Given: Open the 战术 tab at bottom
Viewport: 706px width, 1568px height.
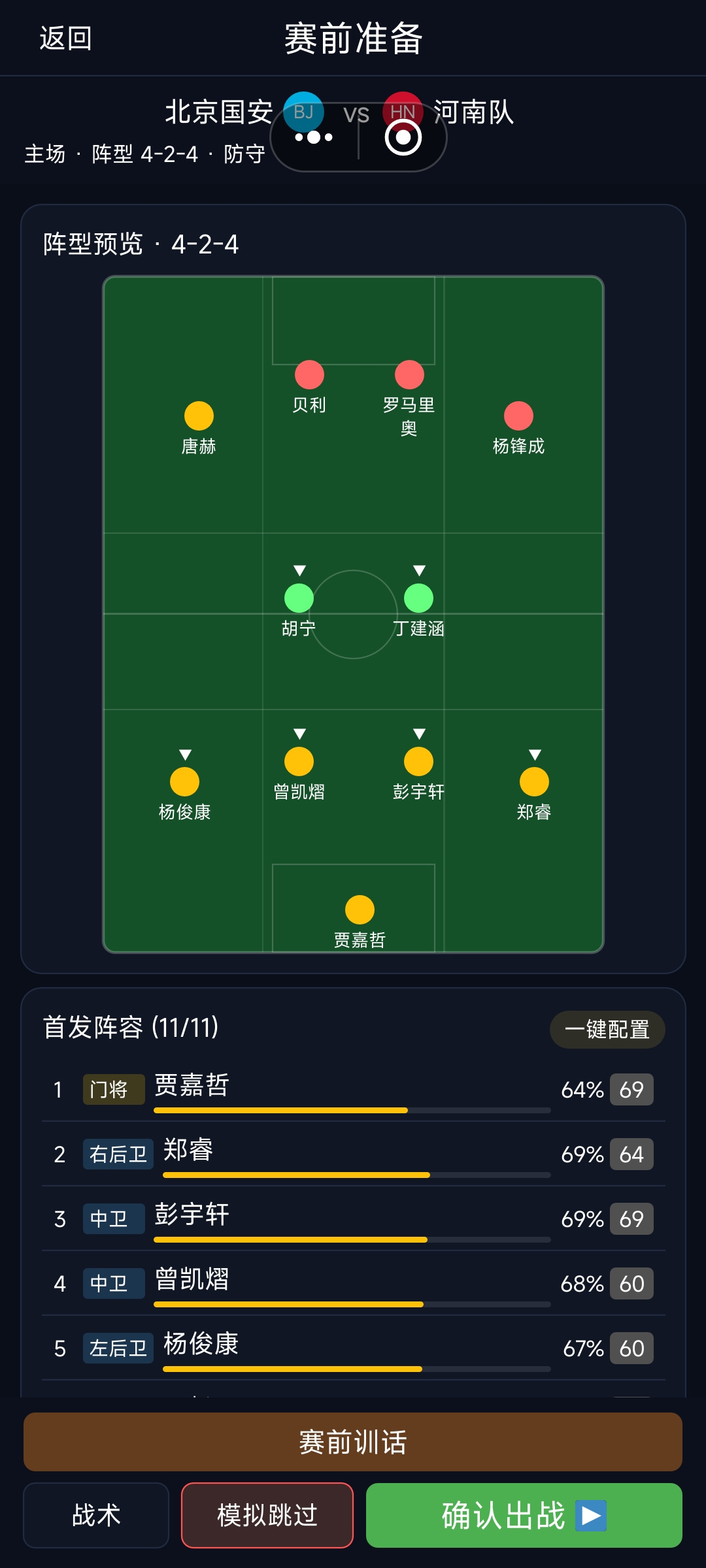Looking at the screenshot, I should coord(96,1515).
